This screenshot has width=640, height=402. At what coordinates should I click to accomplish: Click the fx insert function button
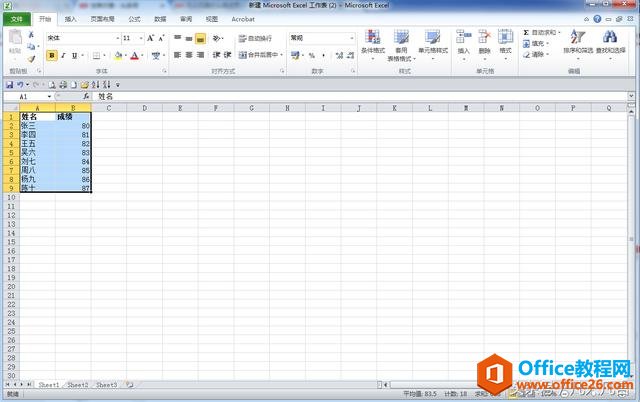tap(86, 97)
